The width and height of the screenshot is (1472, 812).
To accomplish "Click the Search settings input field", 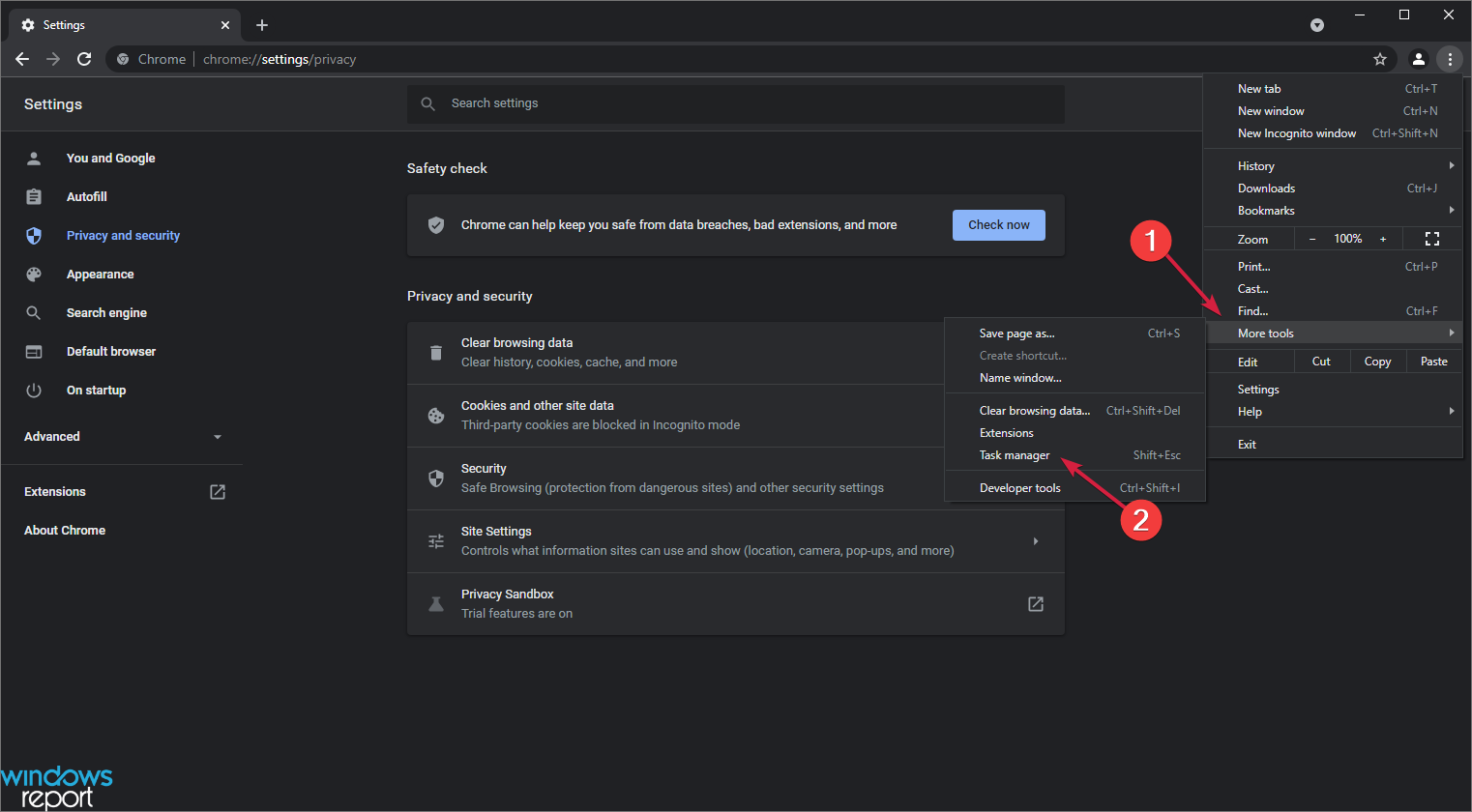I will (736, 103).
